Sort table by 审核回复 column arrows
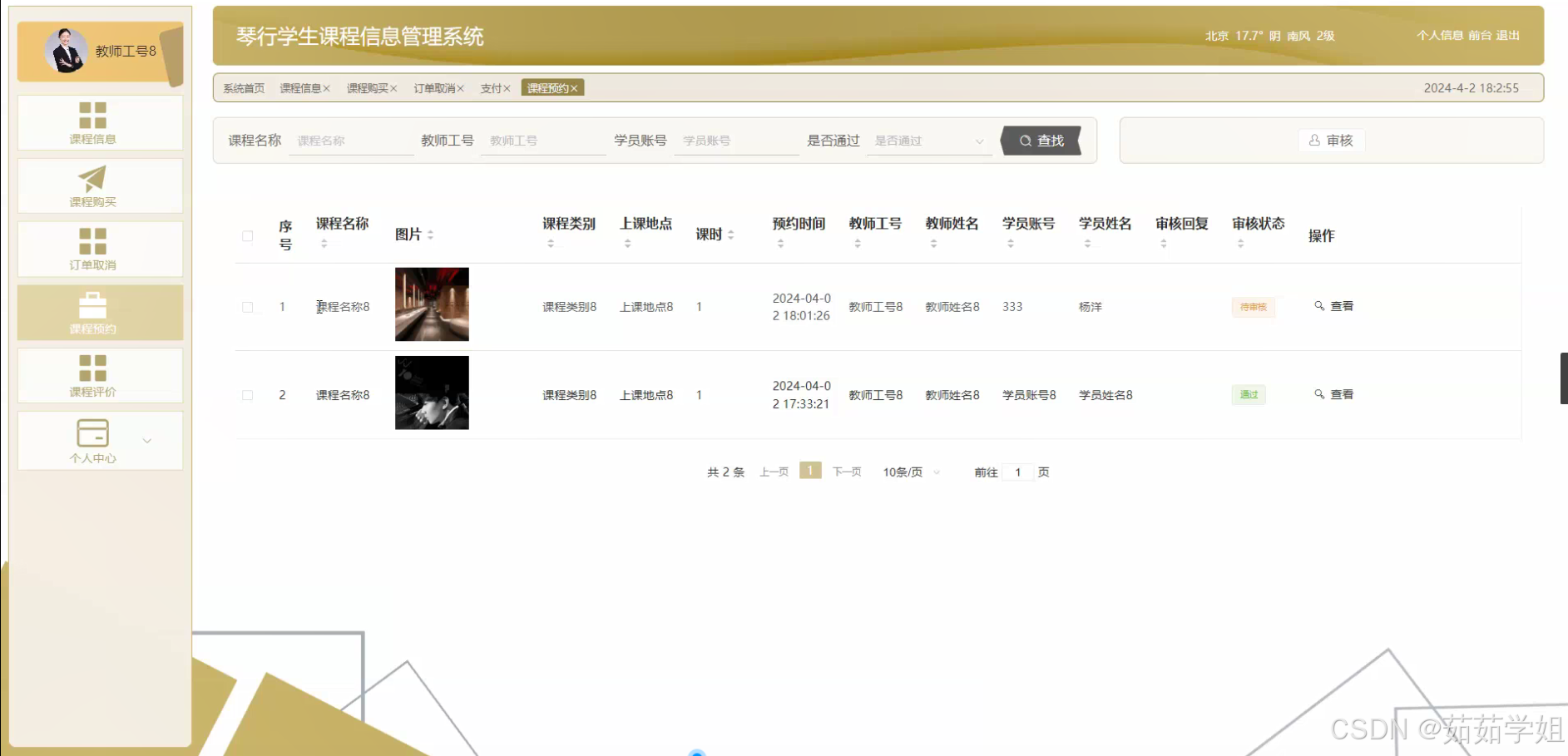This screenshot has width=1568, height=756. click(x=1164, y=244)
